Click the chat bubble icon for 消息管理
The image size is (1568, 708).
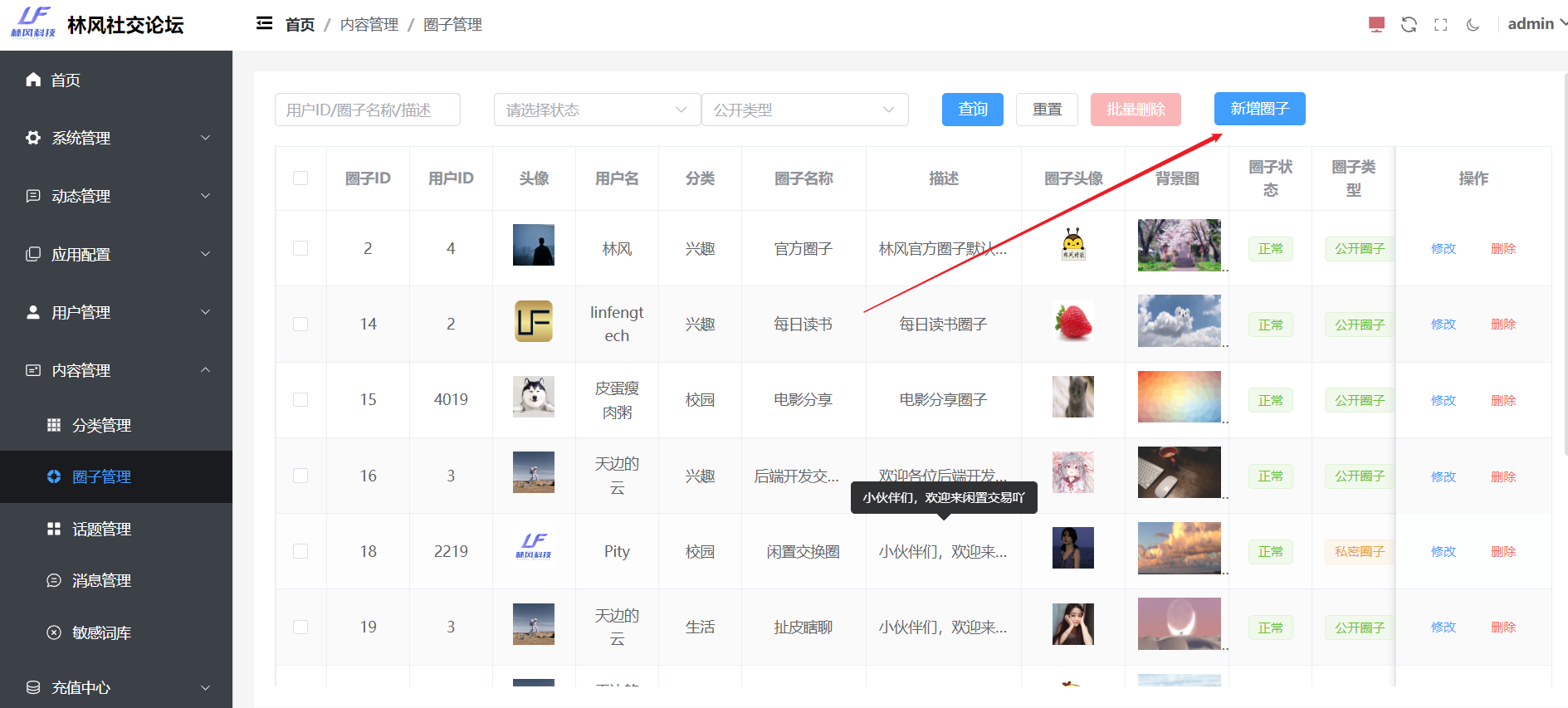pos(54,580)
